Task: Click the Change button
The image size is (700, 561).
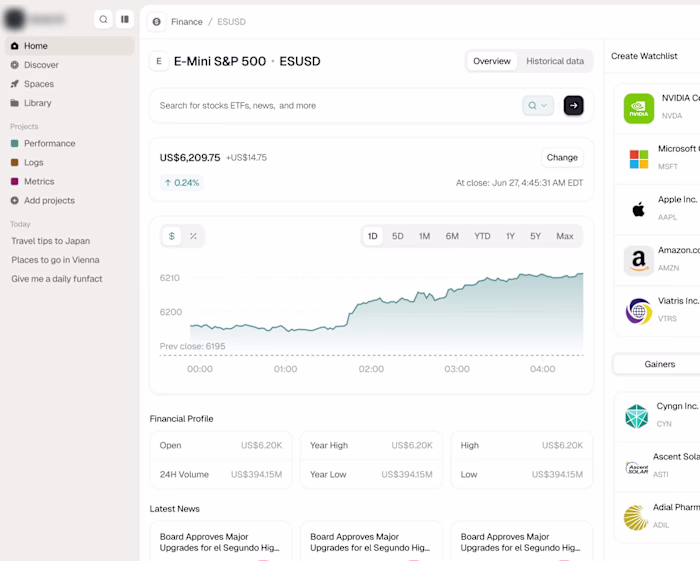Action: click(x=562, y=158)
